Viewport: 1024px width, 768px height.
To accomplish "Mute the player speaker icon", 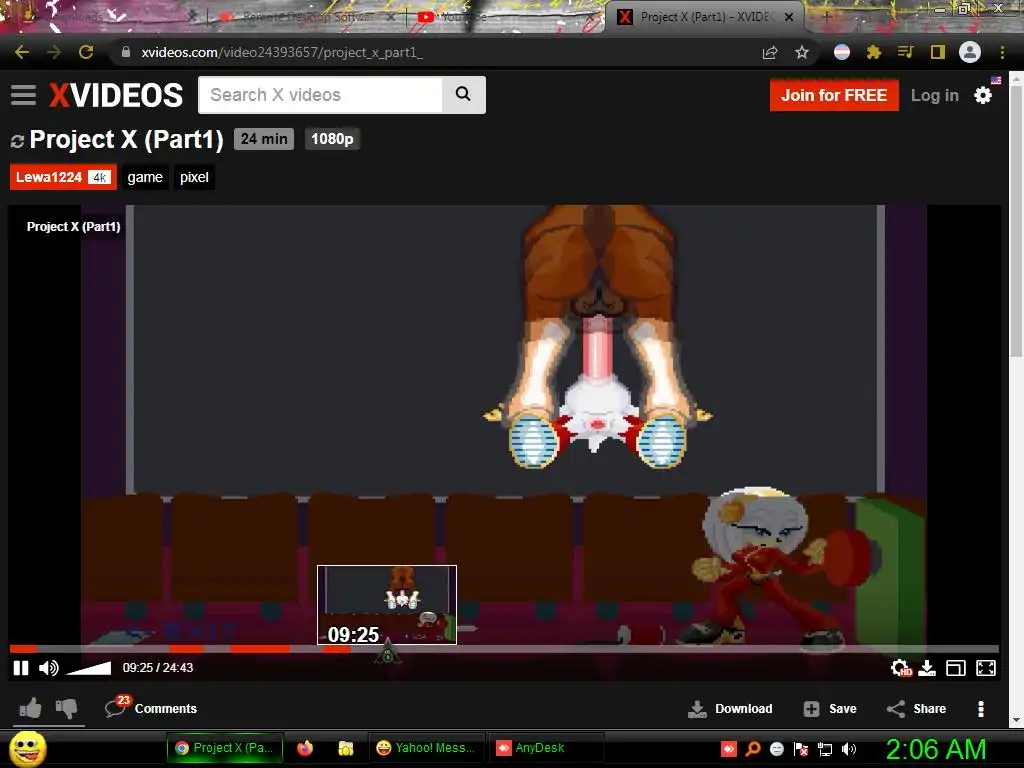I will click(48, 668).
